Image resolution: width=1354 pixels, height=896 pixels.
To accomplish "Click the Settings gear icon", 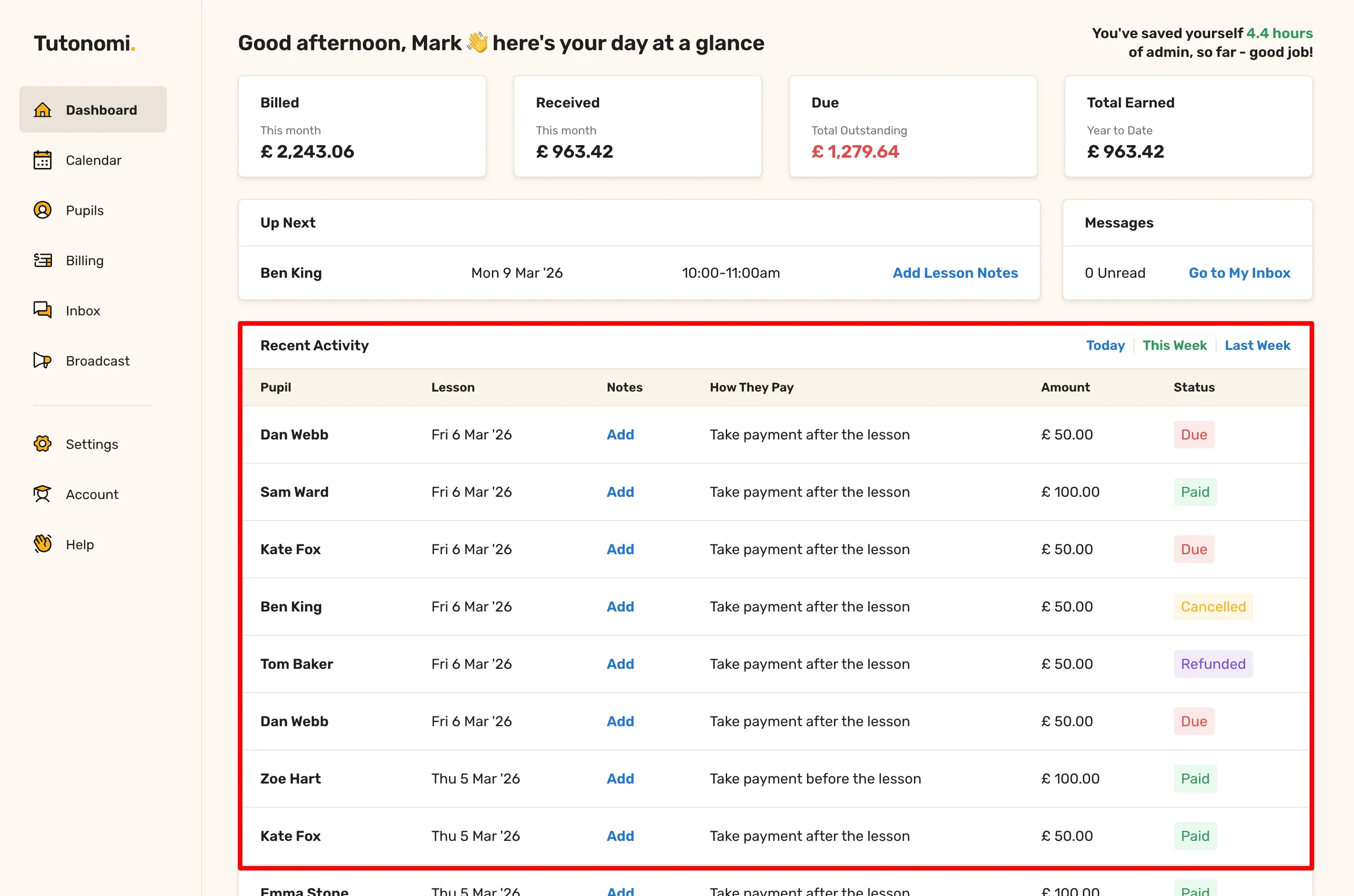I will pos(42,444).
